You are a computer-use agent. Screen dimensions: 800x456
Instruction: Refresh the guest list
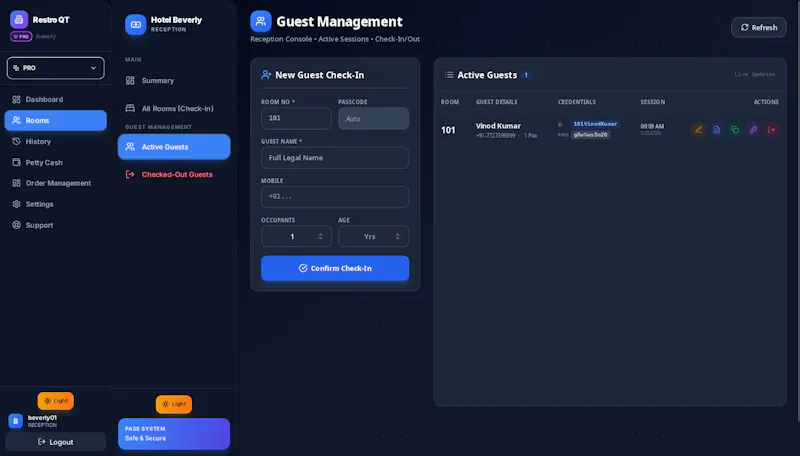759,28
